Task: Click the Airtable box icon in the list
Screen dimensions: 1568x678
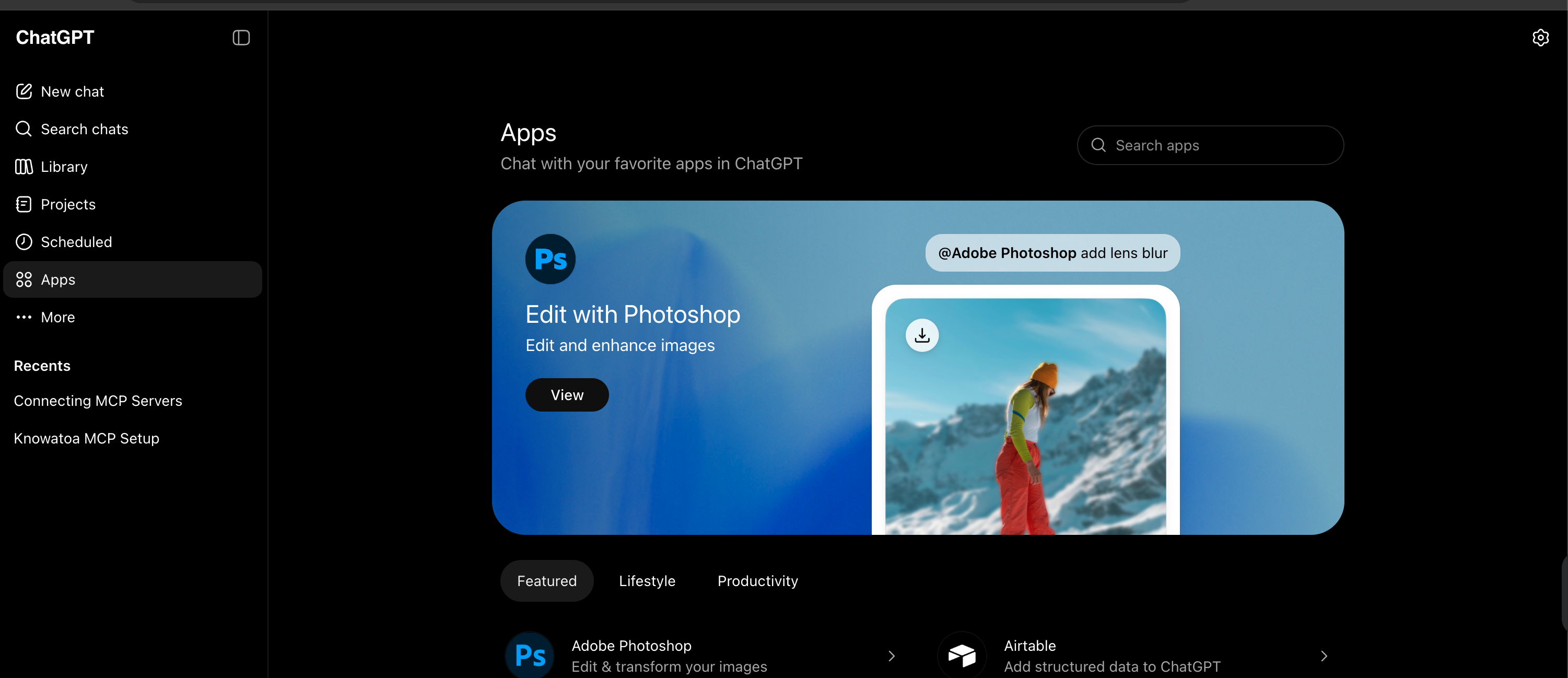Action: point(962,656)
